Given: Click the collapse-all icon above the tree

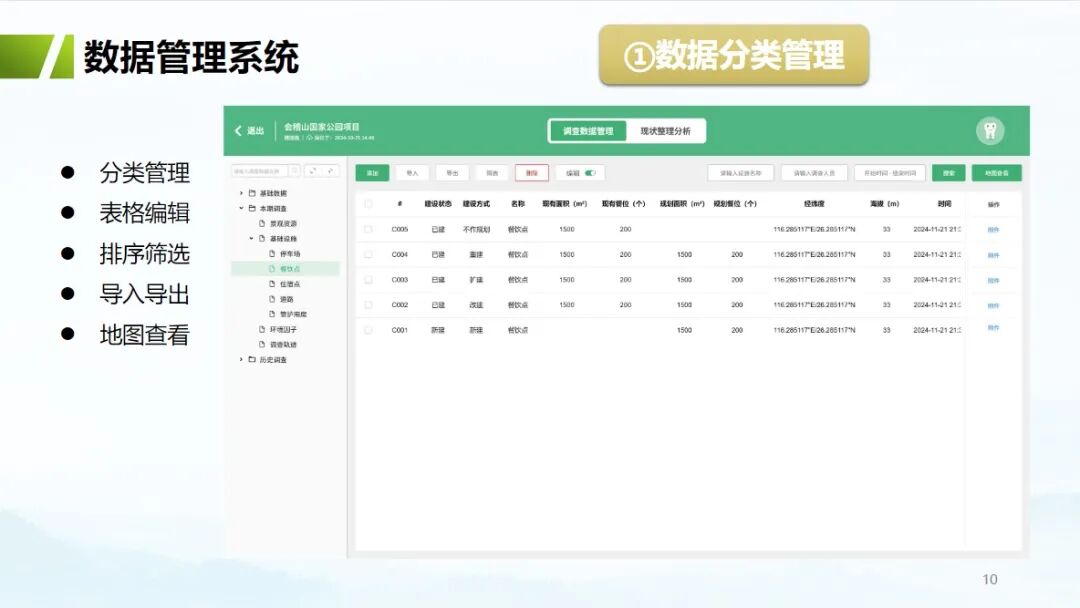Looking at the screenshot, I should click(331, 171).
